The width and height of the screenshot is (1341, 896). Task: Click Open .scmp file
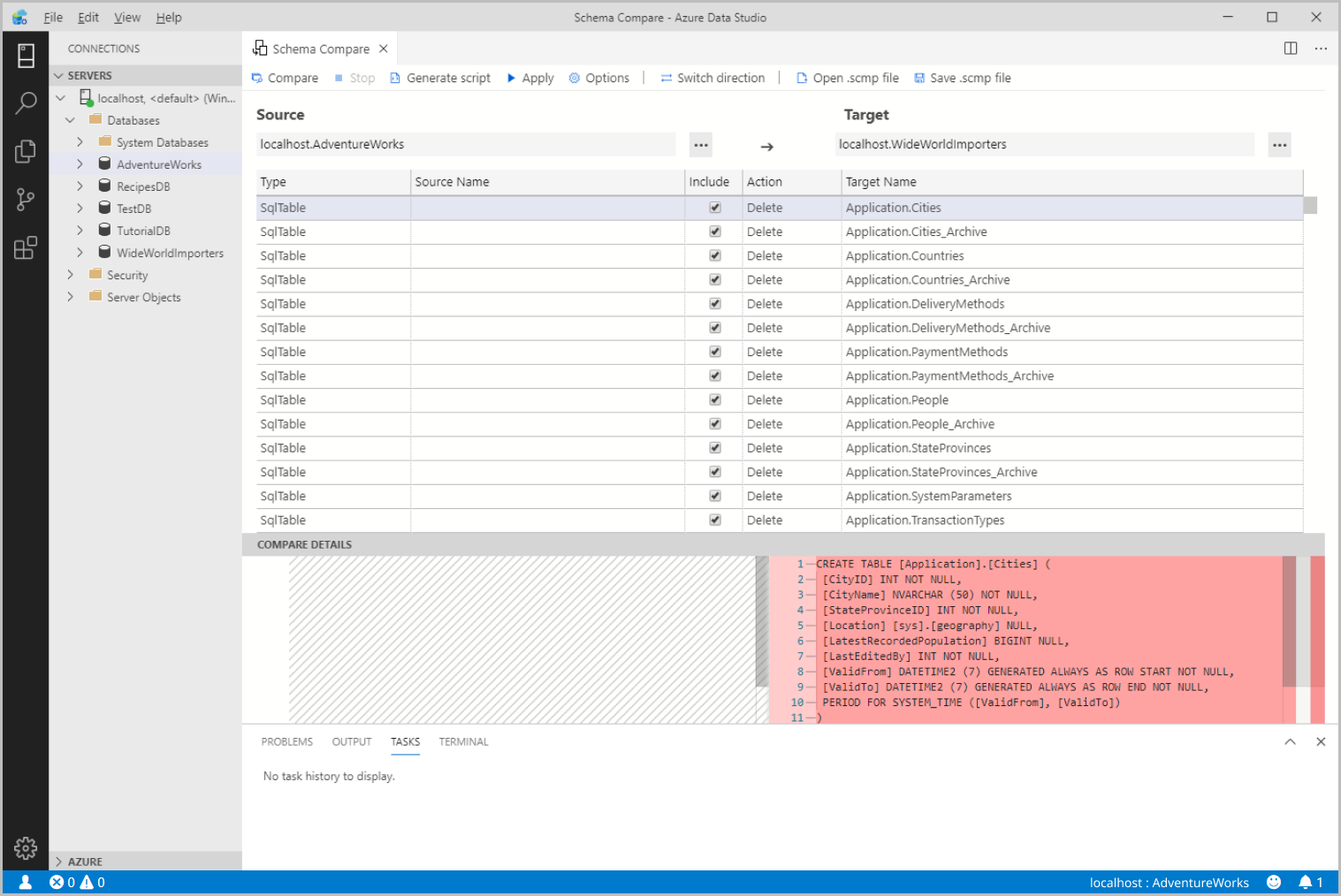[848, 78]
